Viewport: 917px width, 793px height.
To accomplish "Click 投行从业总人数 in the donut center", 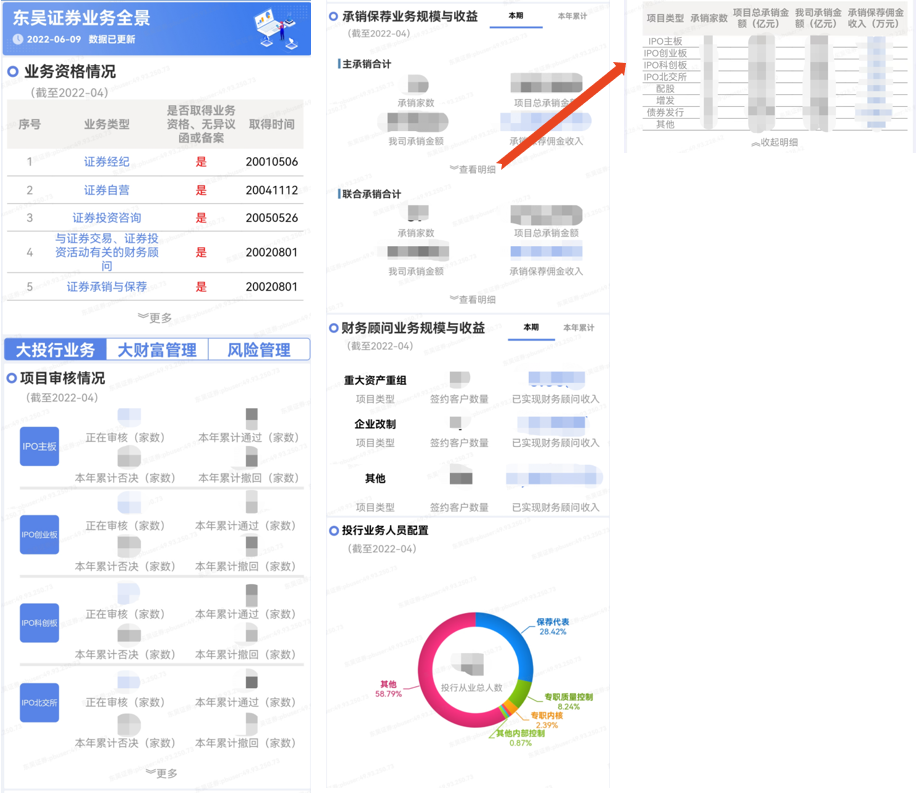I will click(471, 688).
